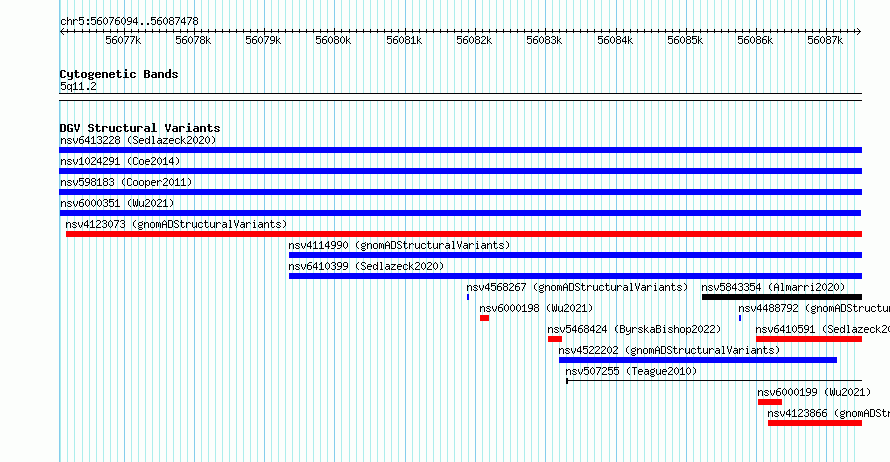Viewport: 890px width, 462px height.
Task: Click the red bar under nsv4123073
Action: [x=464, y=234]
